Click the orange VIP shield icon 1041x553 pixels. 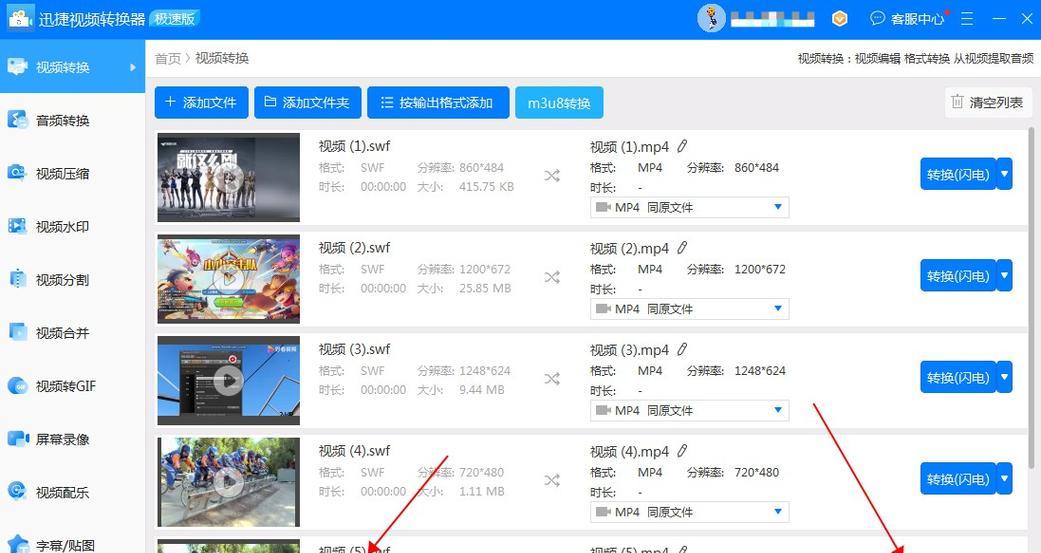tap(839, 19)
